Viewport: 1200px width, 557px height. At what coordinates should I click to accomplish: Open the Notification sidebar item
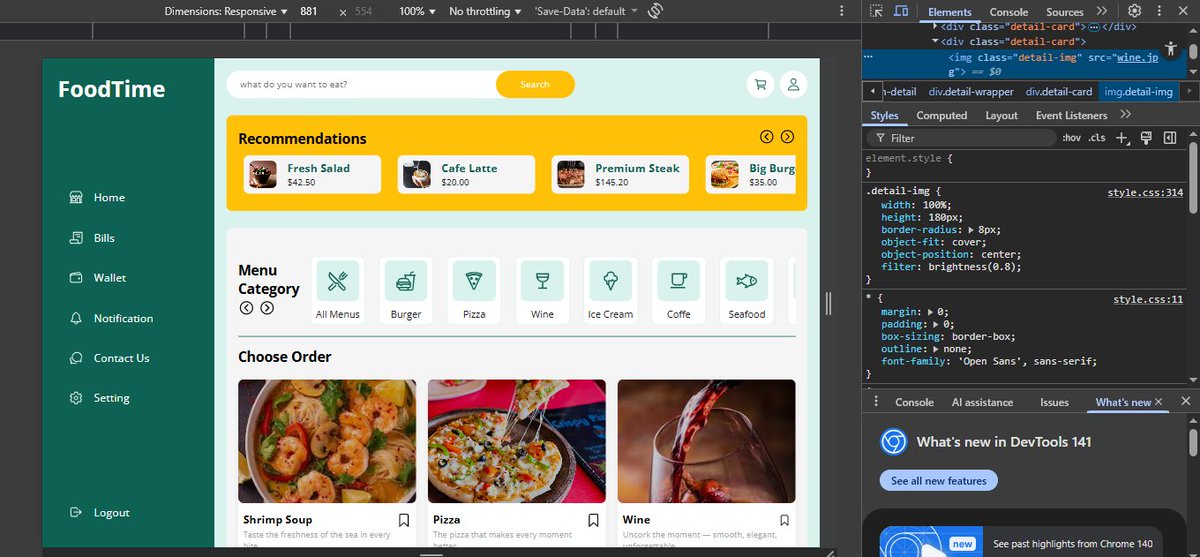coord(111,318)
